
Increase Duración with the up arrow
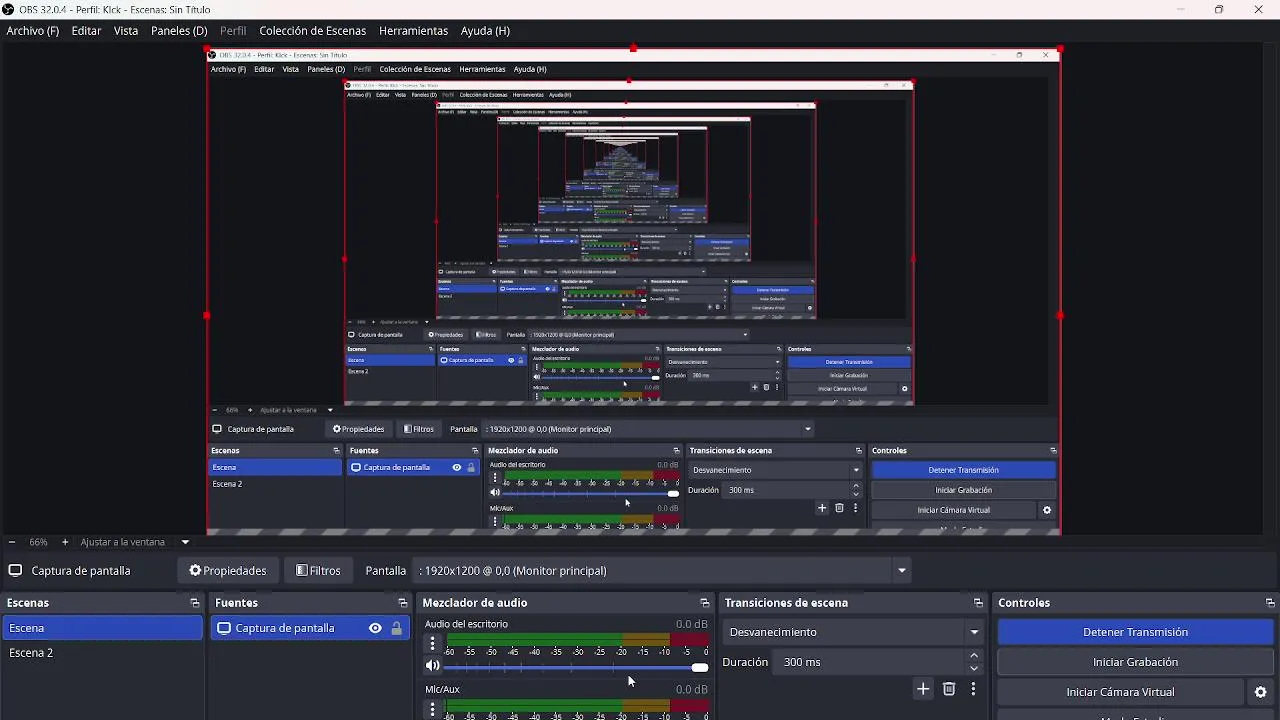(x=975, y=656)
